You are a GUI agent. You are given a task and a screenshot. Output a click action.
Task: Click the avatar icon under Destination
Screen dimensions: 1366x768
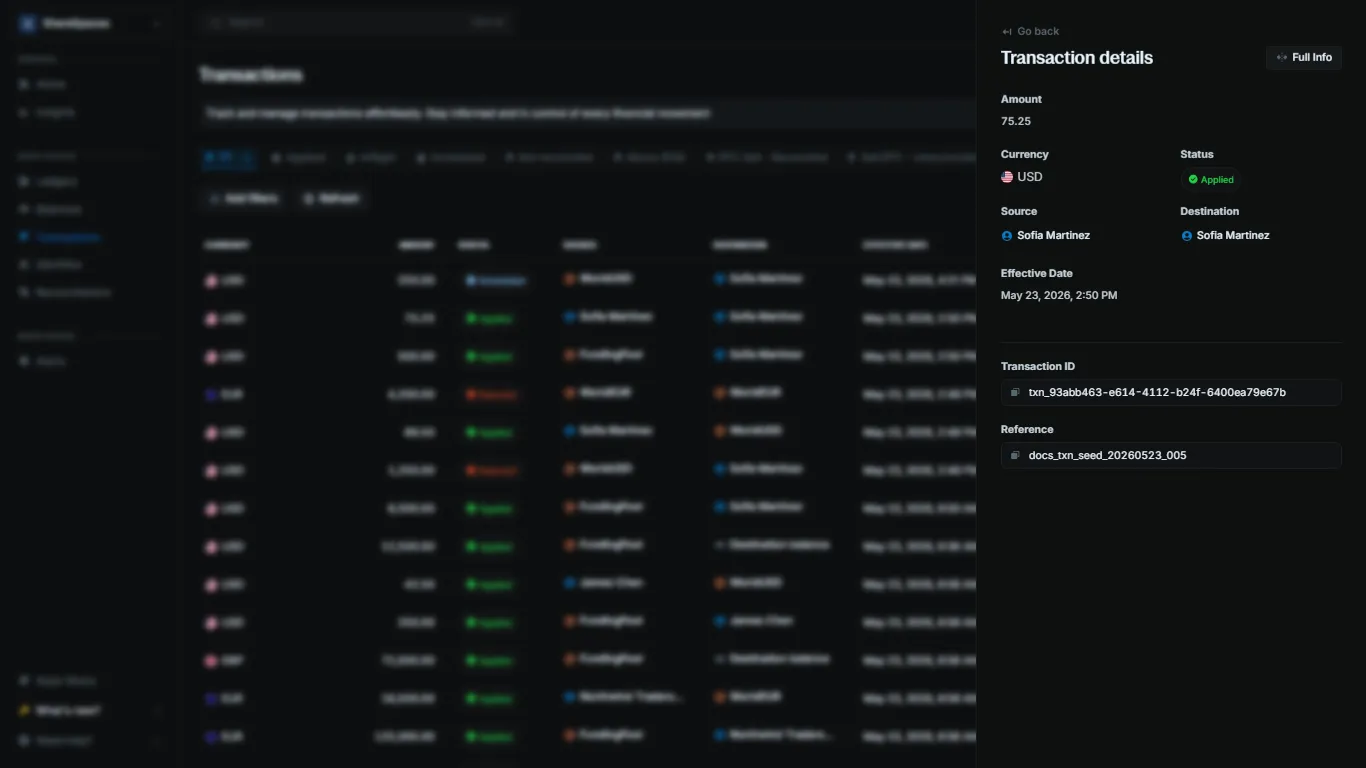click(1187, 236)
